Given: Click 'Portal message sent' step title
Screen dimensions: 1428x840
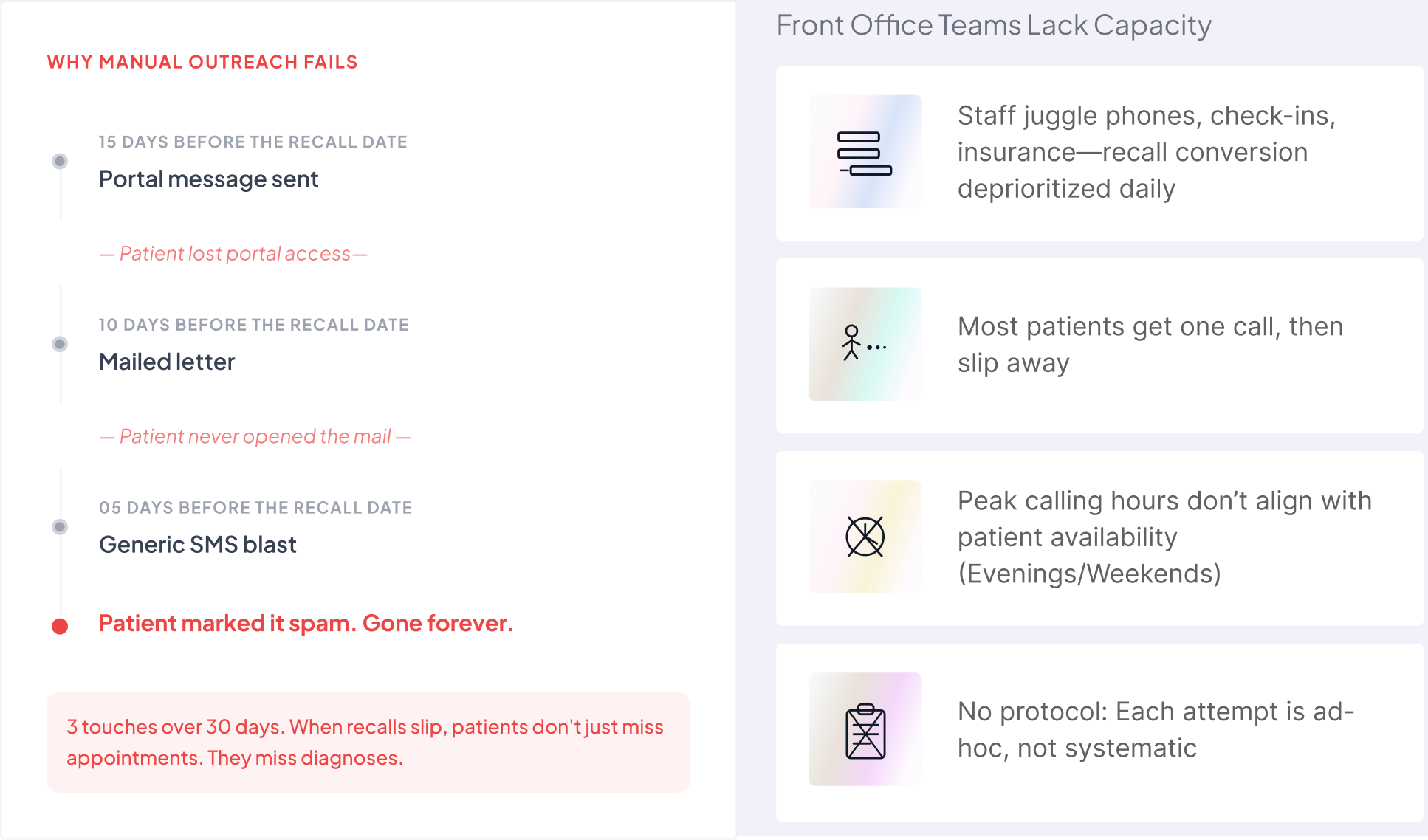Looking at the screenshot, I should pyautogui.click(x=209, y=179).
